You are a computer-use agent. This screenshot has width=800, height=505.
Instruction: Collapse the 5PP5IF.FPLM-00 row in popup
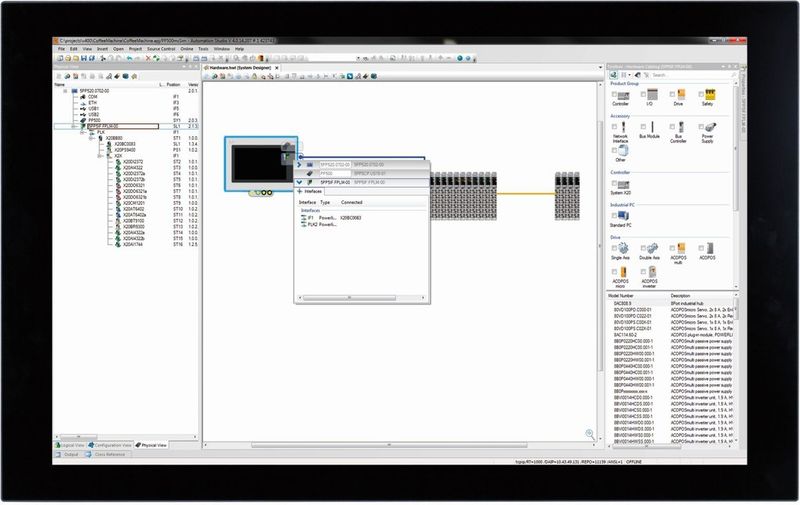pos(299,182)
